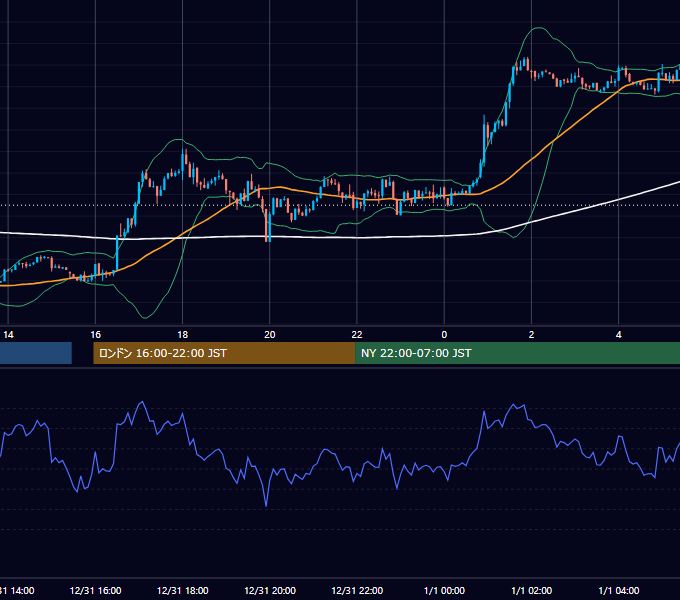Click the 12/31 20:00 date label
680x600 pixels.
click(x=270, y=590)
